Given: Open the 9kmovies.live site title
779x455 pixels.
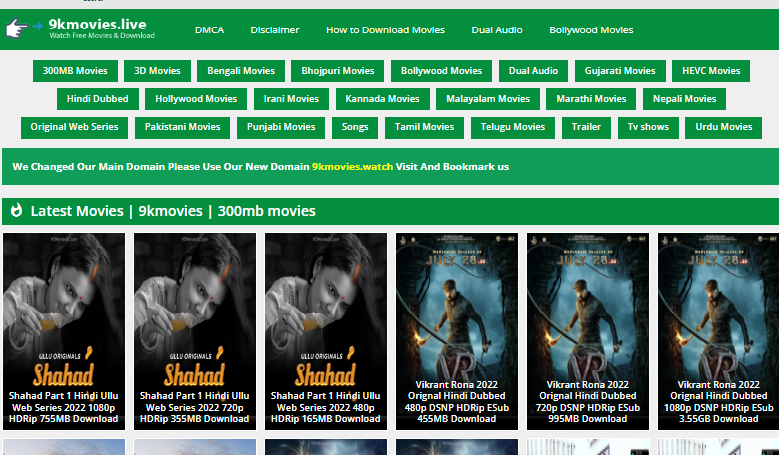Looking at the screenshot, I should (x=97, y=24).
